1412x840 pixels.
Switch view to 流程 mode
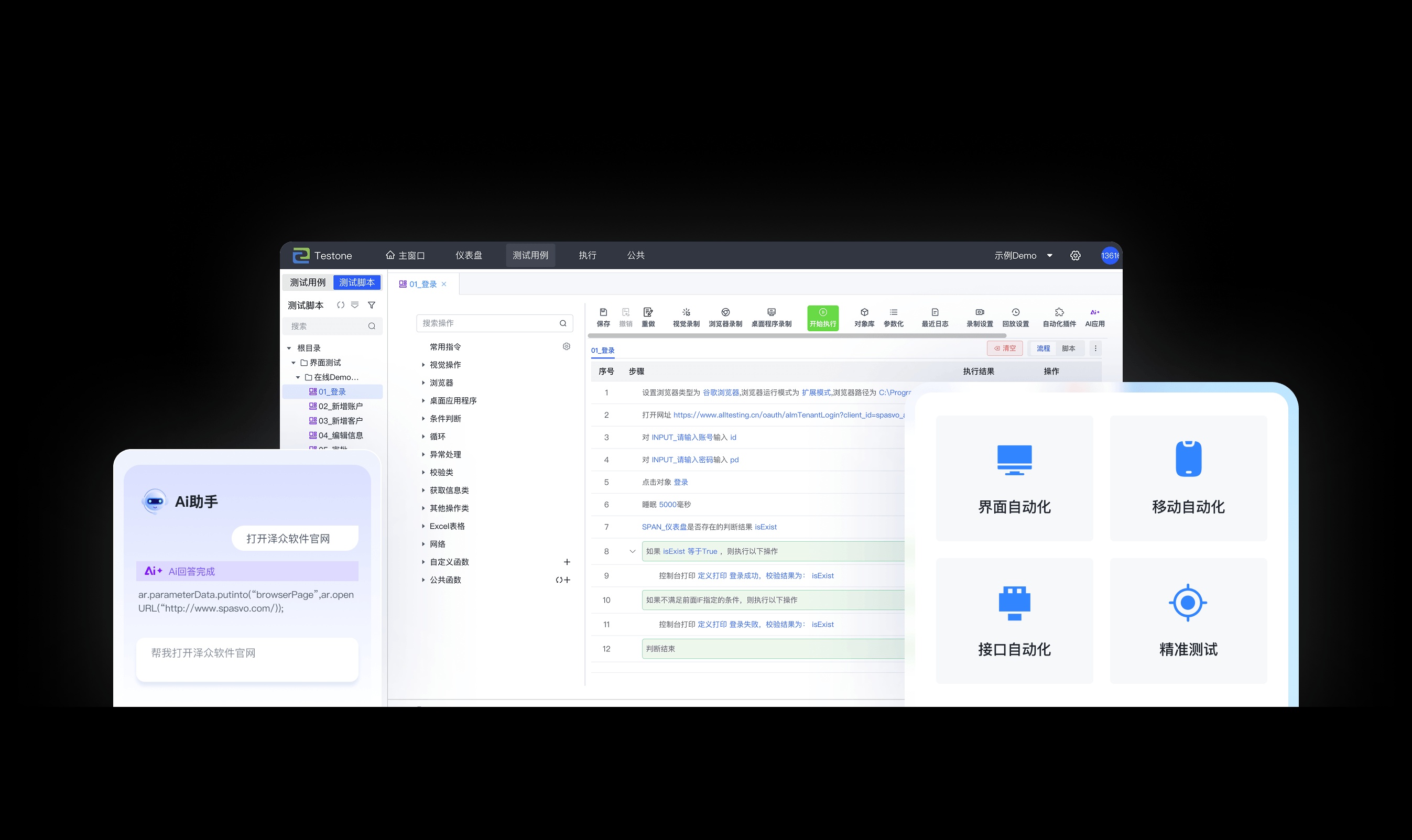1043,348
